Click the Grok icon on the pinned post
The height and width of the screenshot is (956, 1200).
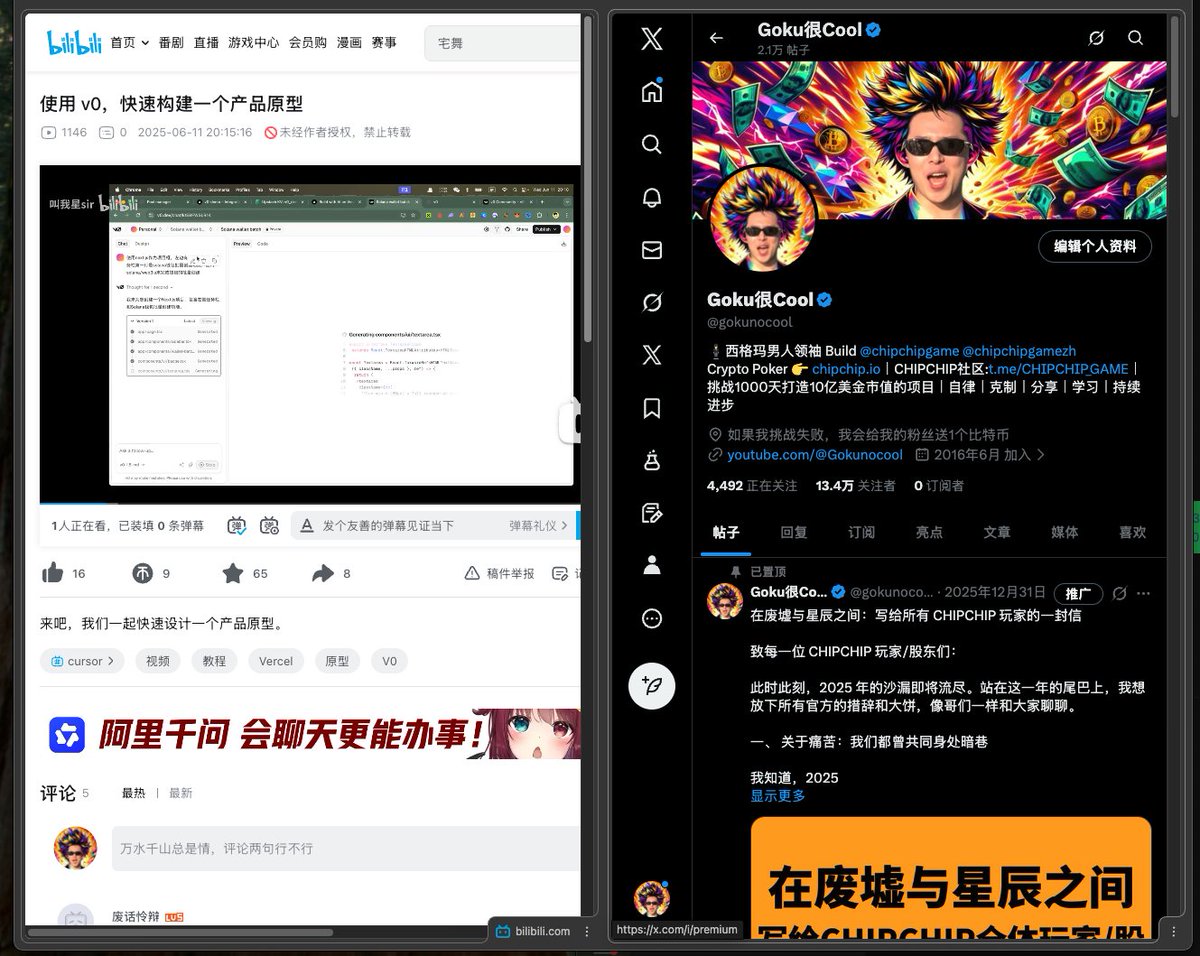(1119, 593)
